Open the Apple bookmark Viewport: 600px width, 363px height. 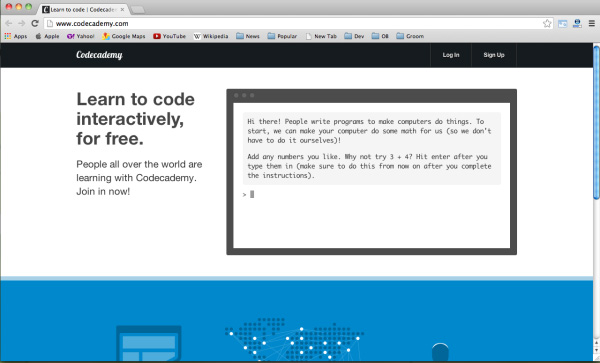tap(47, 36)
